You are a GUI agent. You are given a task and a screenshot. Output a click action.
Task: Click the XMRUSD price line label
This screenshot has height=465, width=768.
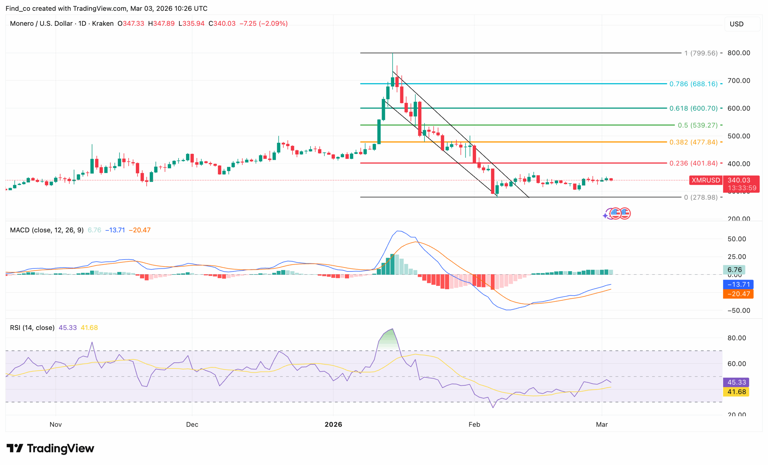705,180
